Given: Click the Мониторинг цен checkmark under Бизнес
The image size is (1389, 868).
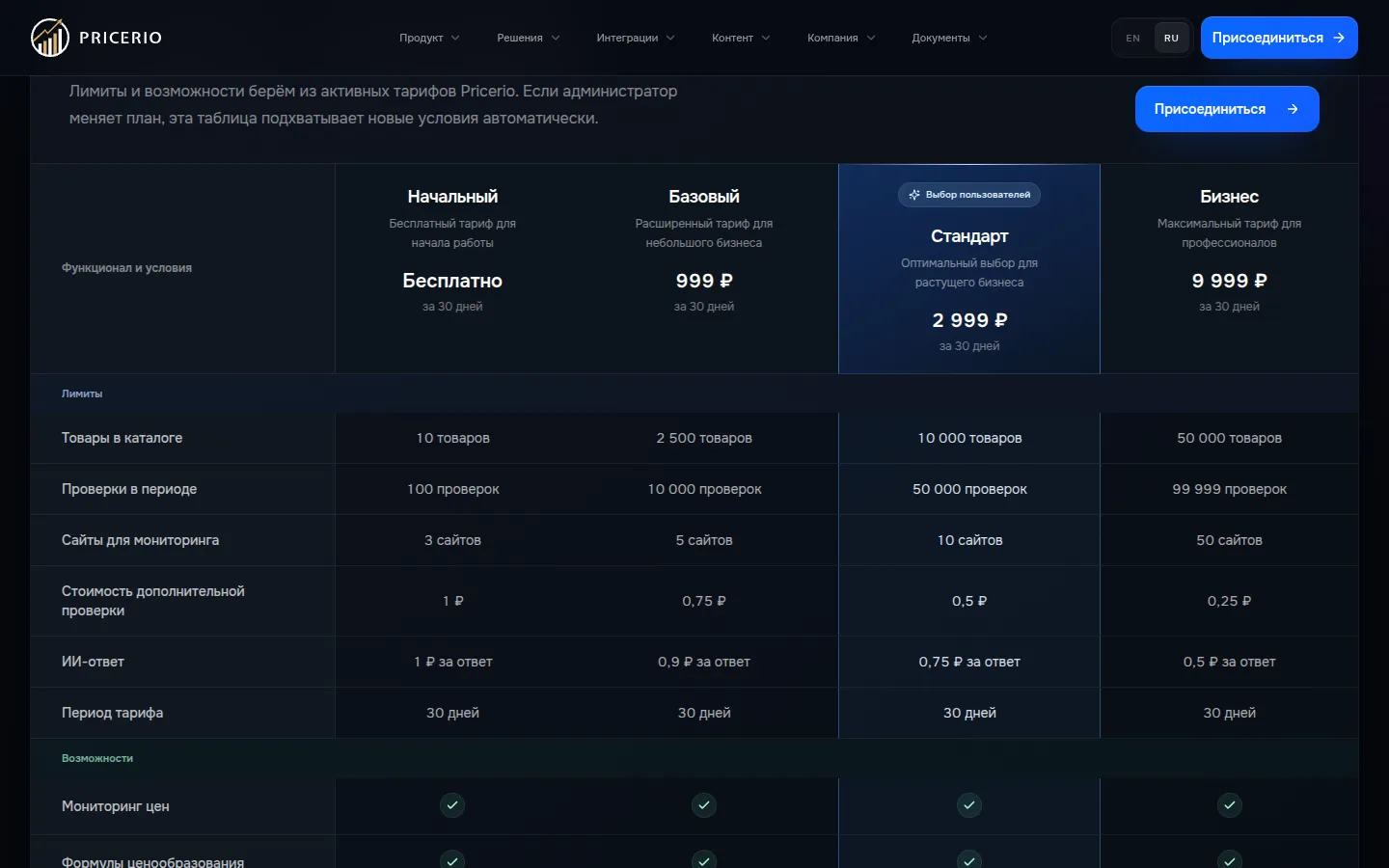Looking at the screenshot, I should (x=1229, y=805).
